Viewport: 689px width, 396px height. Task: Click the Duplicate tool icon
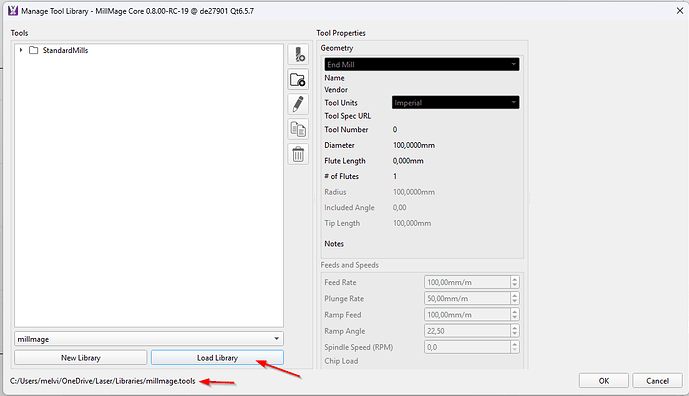coord(298,129)
